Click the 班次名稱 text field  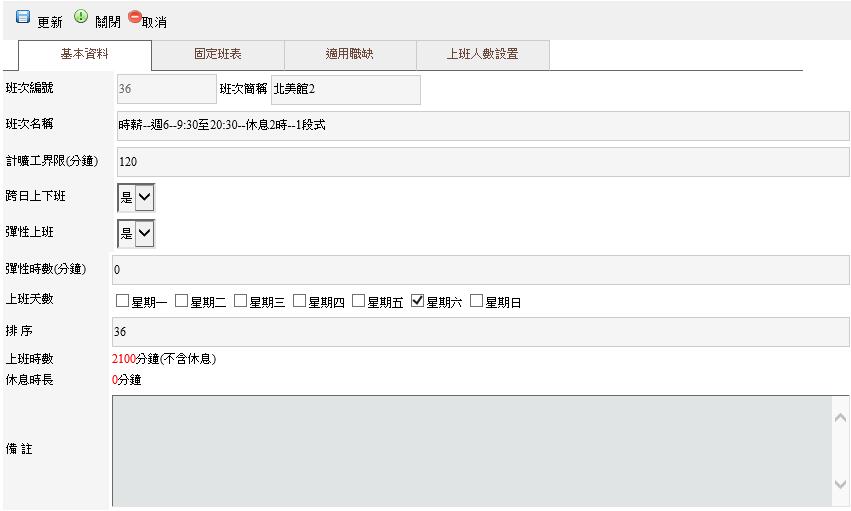click(482, 126)
